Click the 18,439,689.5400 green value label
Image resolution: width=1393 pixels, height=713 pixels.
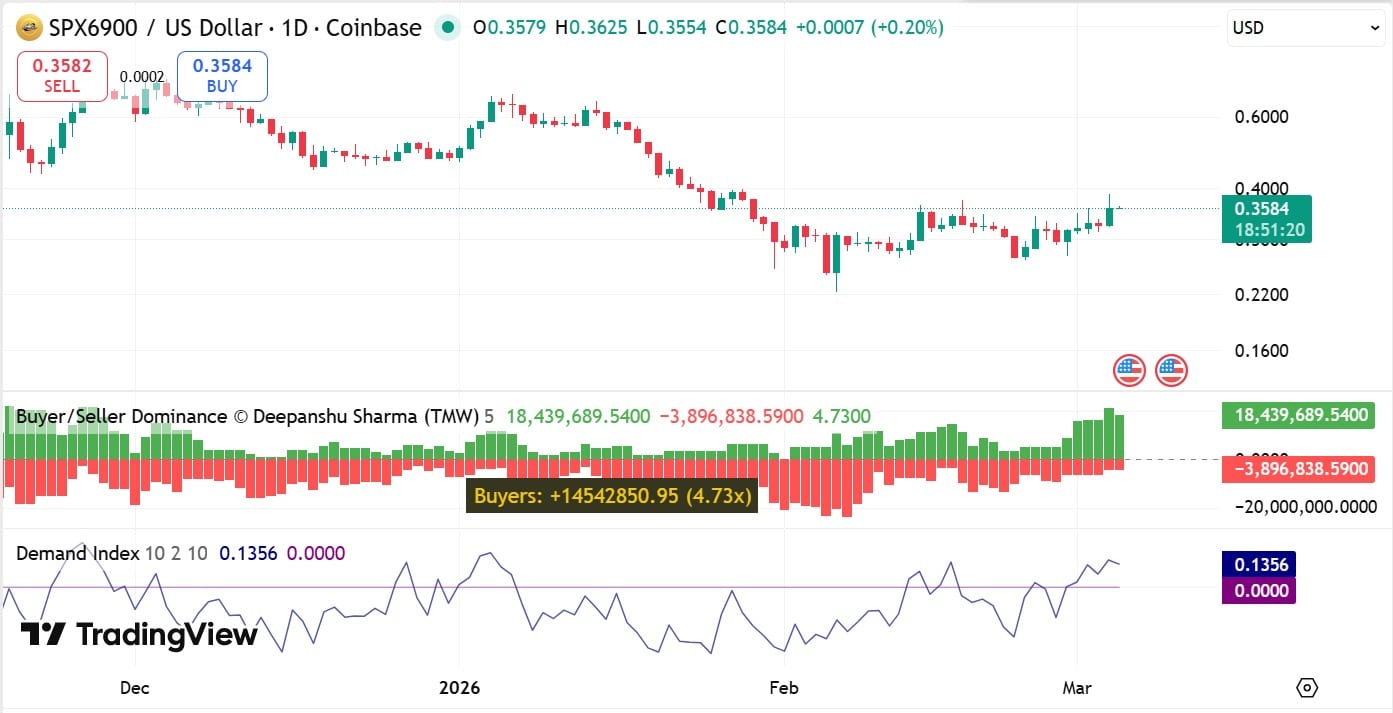[x=1298, y=415]
